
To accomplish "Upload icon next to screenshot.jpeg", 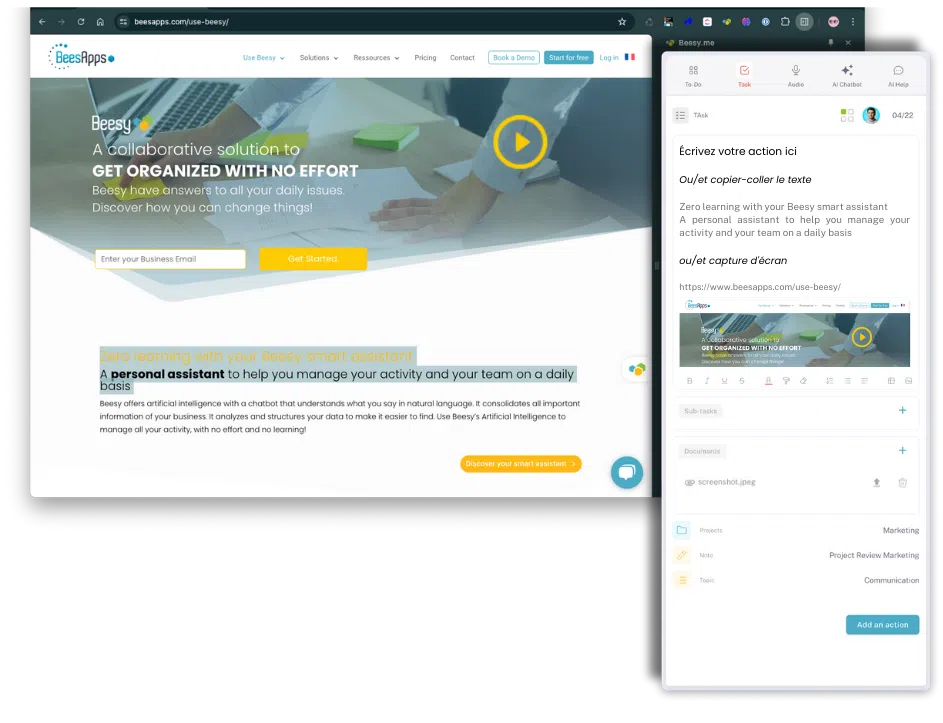I will click(876, 482).
